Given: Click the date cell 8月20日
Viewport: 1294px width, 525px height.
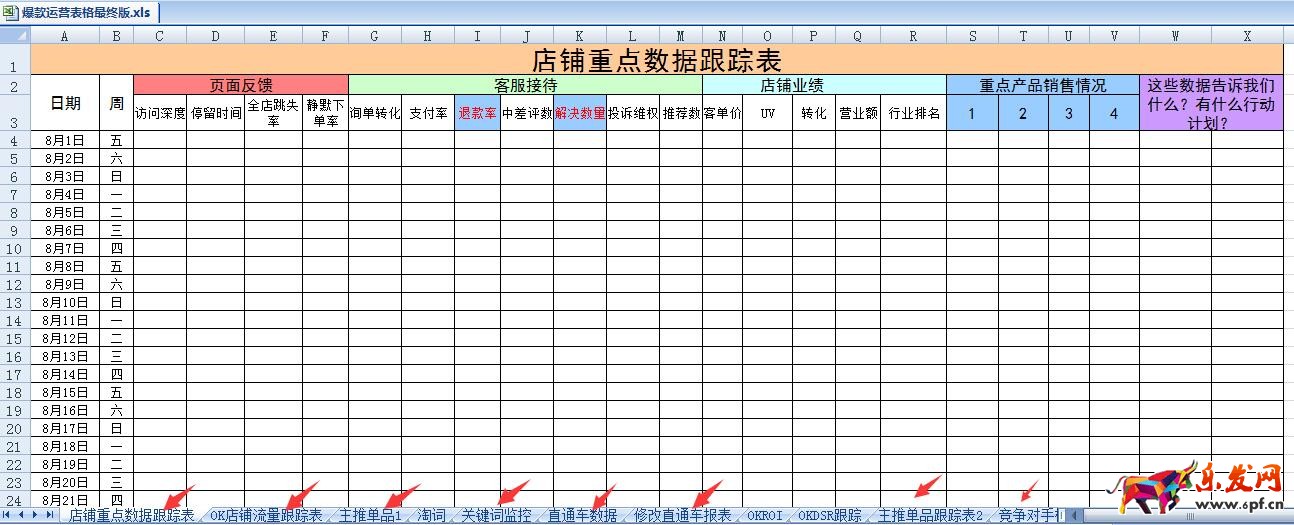Looking at the screenshot, I should tap(65, 482).
